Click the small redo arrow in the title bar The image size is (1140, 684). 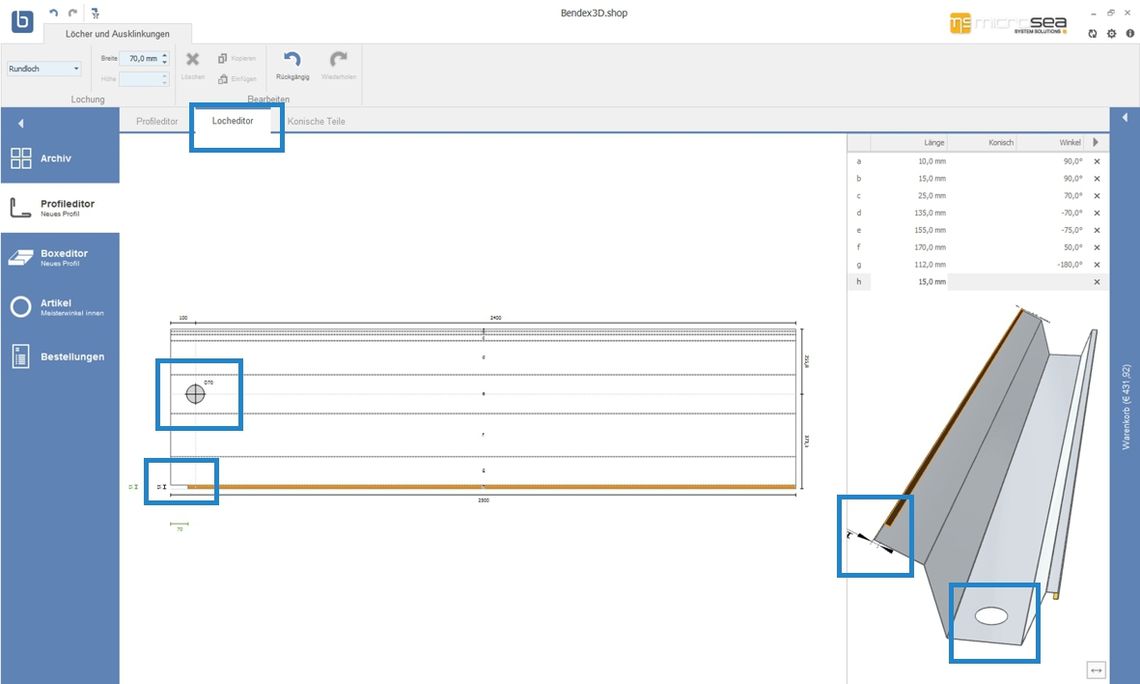click(73, 13)
